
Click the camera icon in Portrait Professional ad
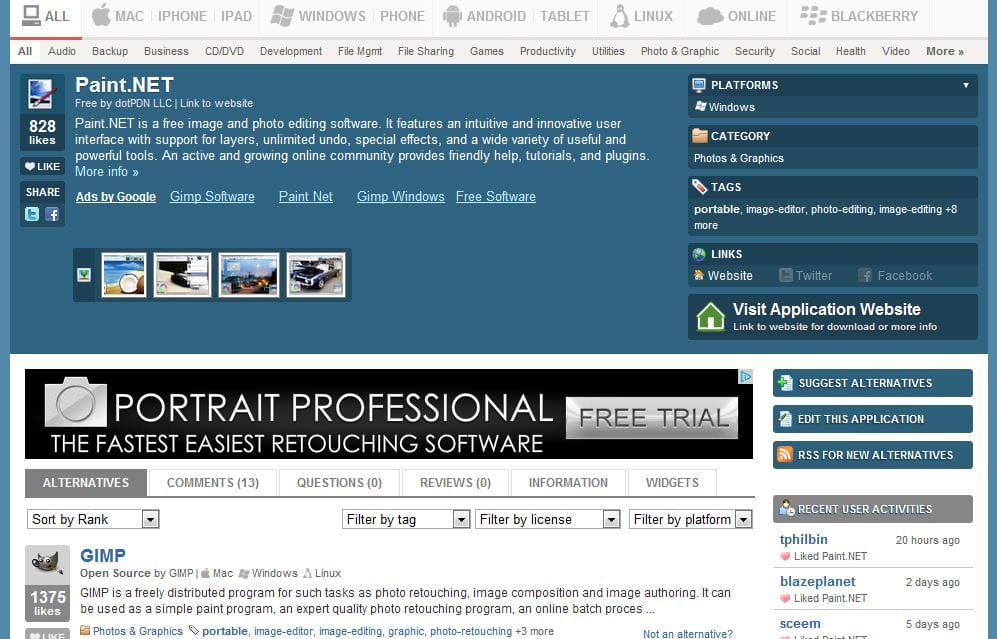tap(76, 402)
